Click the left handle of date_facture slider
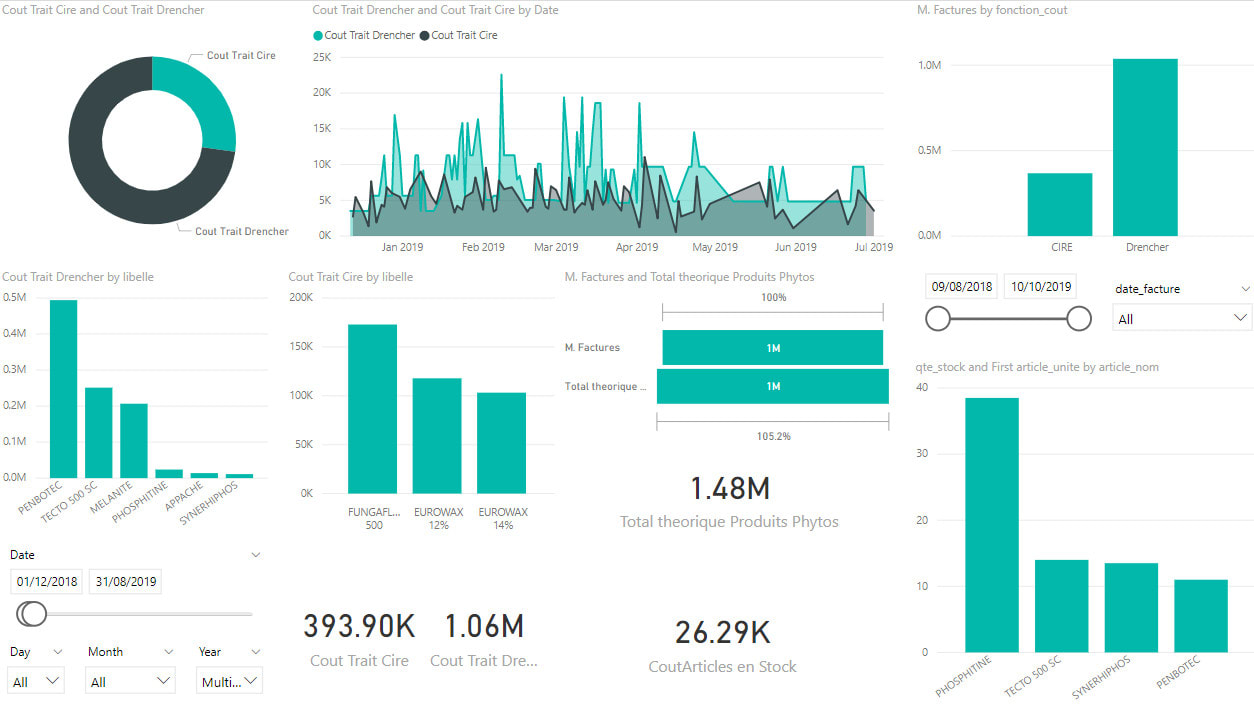 [x=938, y=318]
